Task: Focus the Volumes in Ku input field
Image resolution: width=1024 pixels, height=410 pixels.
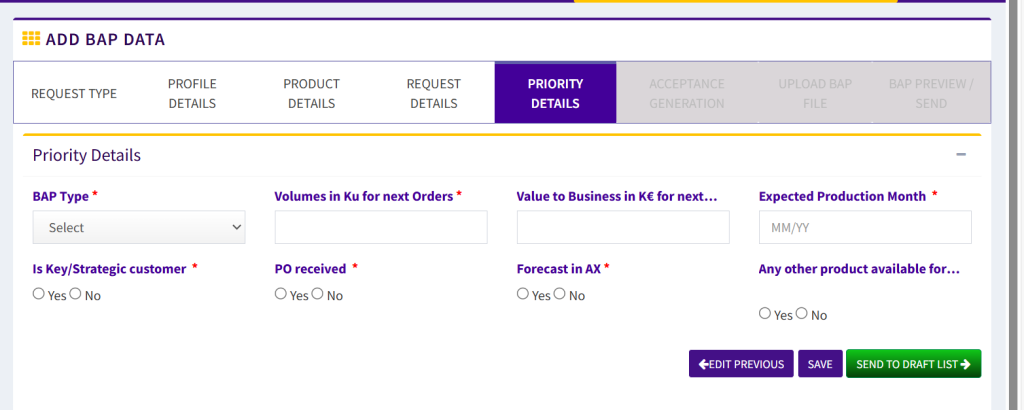Action: coord(381,227)
